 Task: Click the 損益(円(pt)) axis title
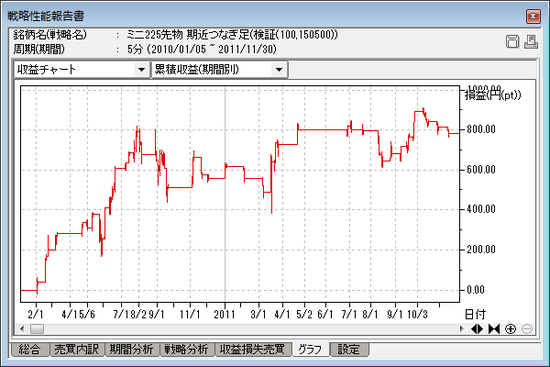coord(492,95)
